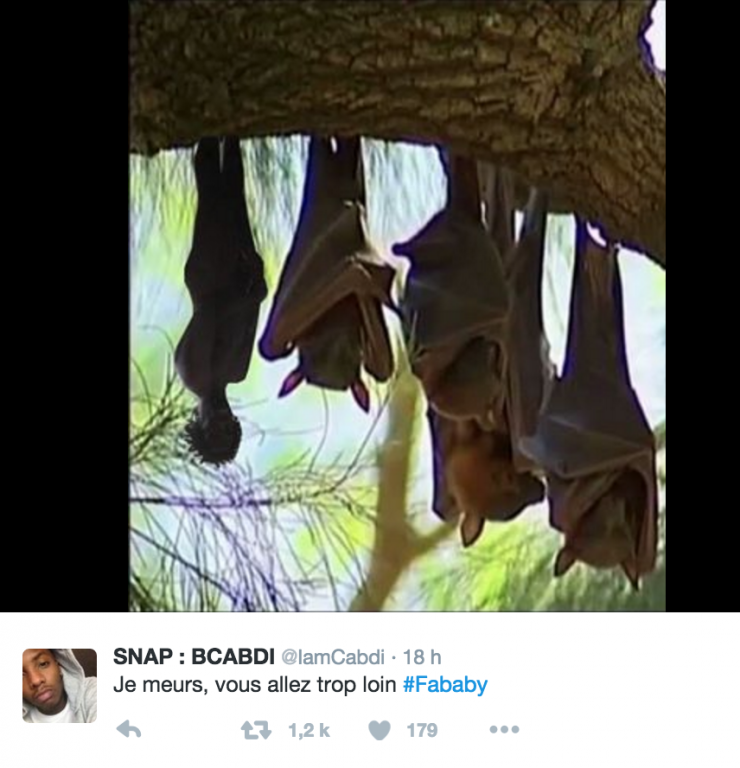Retweet the post via the retweet icon
This screenshot has width=740, height=768.
pyautogui.click(x=256, y=730)
